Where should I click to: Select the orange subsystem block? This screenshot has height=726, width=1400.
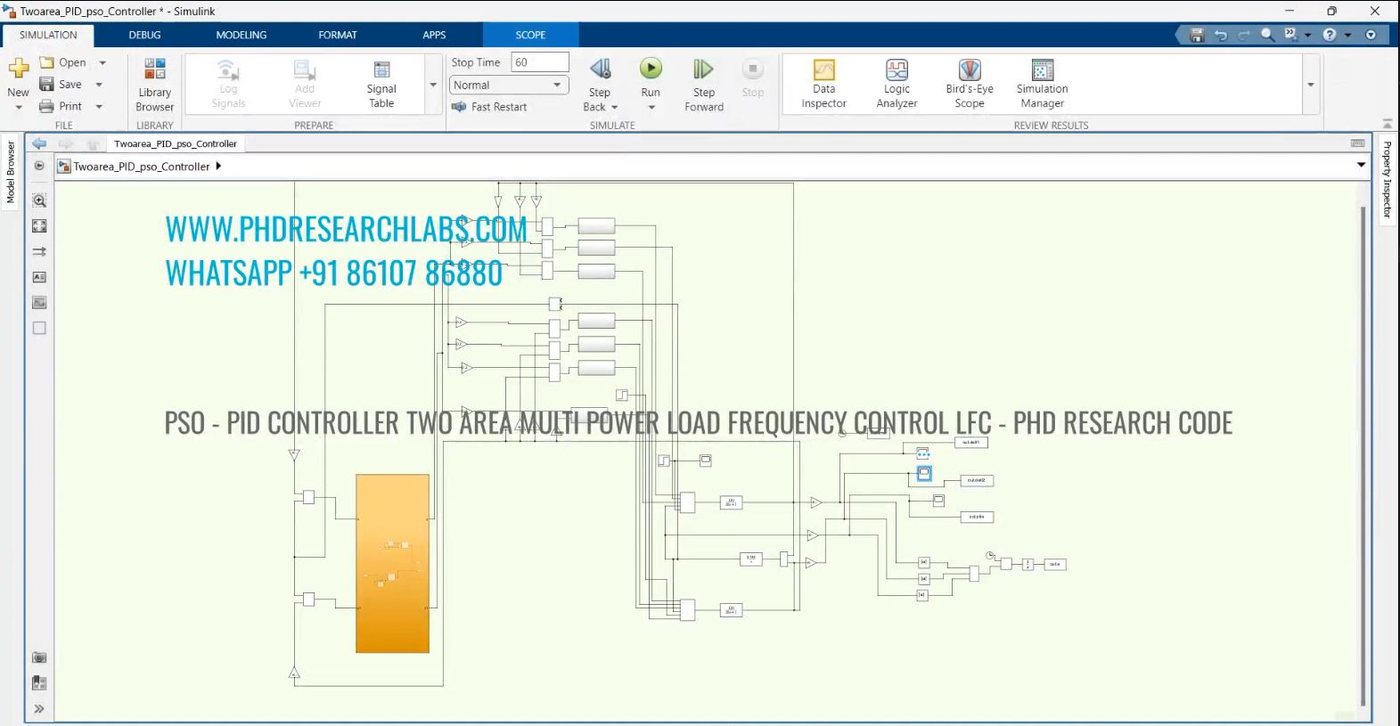coord(392,564)
